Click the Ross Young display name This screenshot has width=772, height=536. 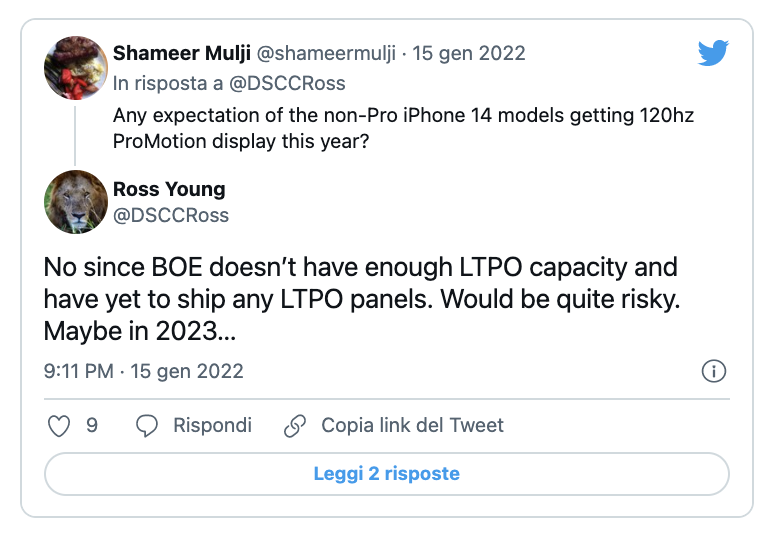pos(169,189)
